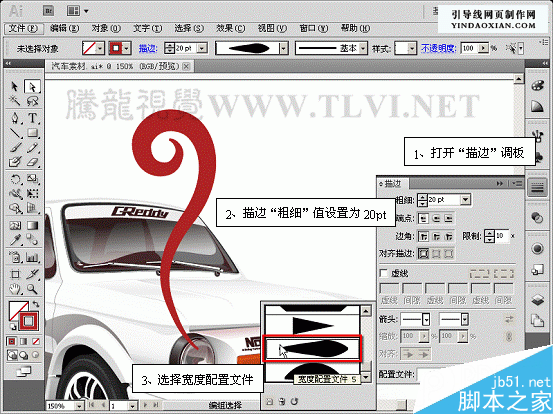Open stroke color dropdown in control bar
Viewport: 553px width, 414px height.
(127, 48)
